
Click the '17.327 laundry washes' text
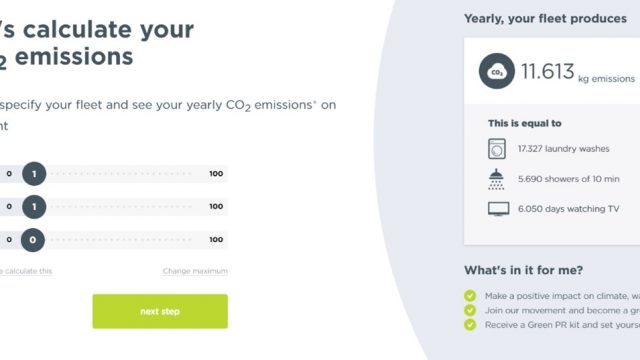563,149
